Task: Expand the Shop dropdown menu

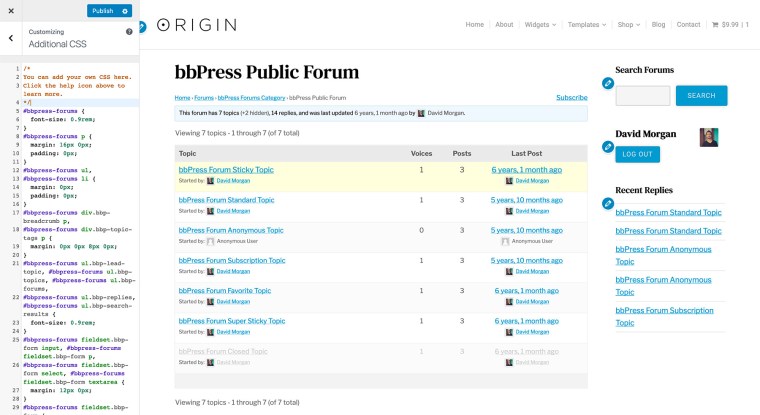Action: (629, 24)
